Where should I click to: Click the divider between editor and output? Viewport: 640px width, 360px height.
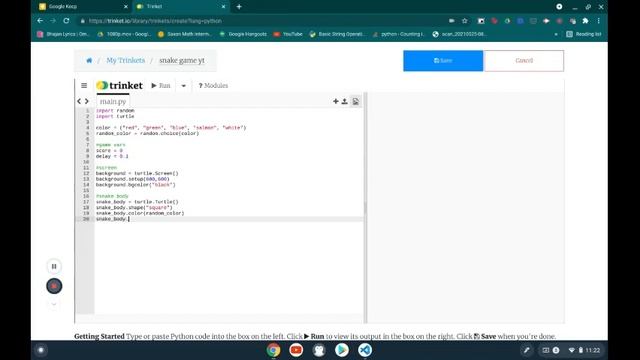(365, 208)
